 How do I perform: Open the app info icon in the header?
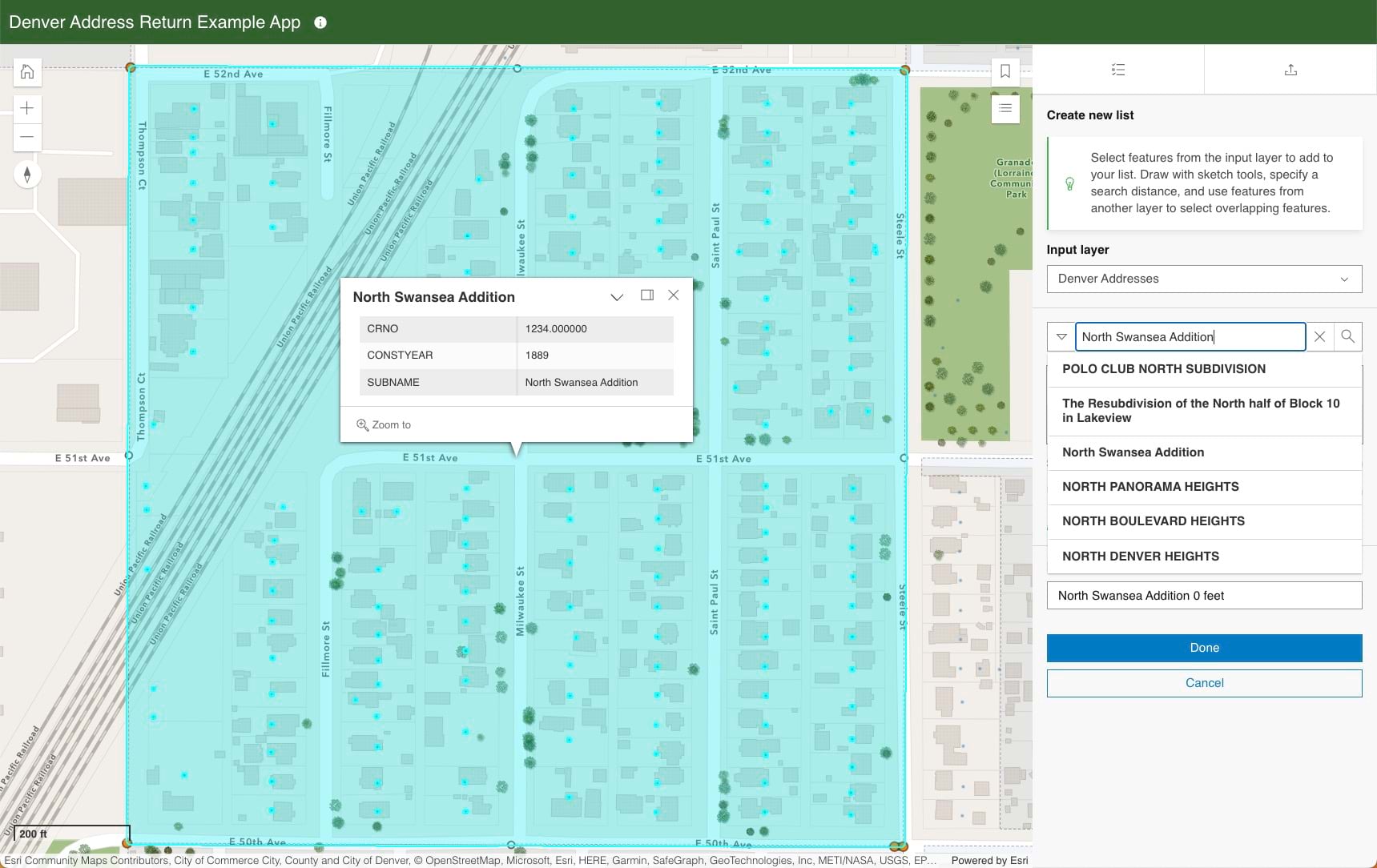[320, 22]
